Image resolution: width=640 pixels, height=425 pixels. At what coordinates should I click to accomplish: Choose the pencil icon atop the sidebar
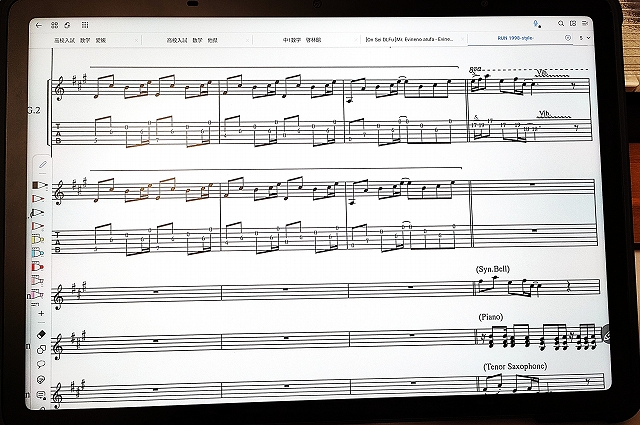[42, 163]
